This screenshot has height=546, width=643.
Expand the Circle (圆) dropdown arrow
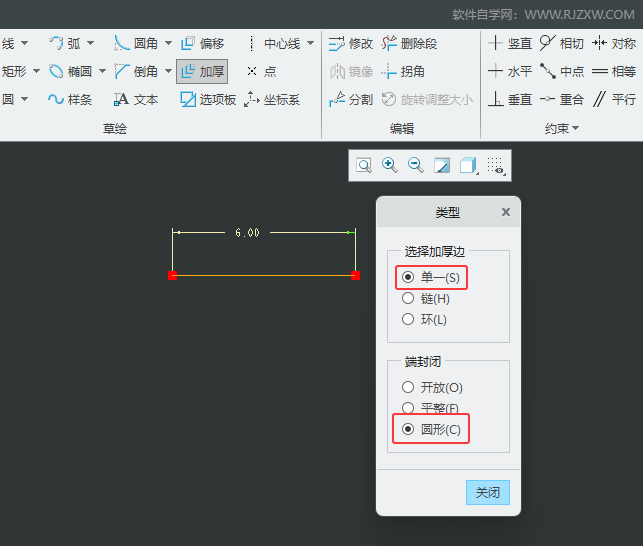[x=25, y=99]
